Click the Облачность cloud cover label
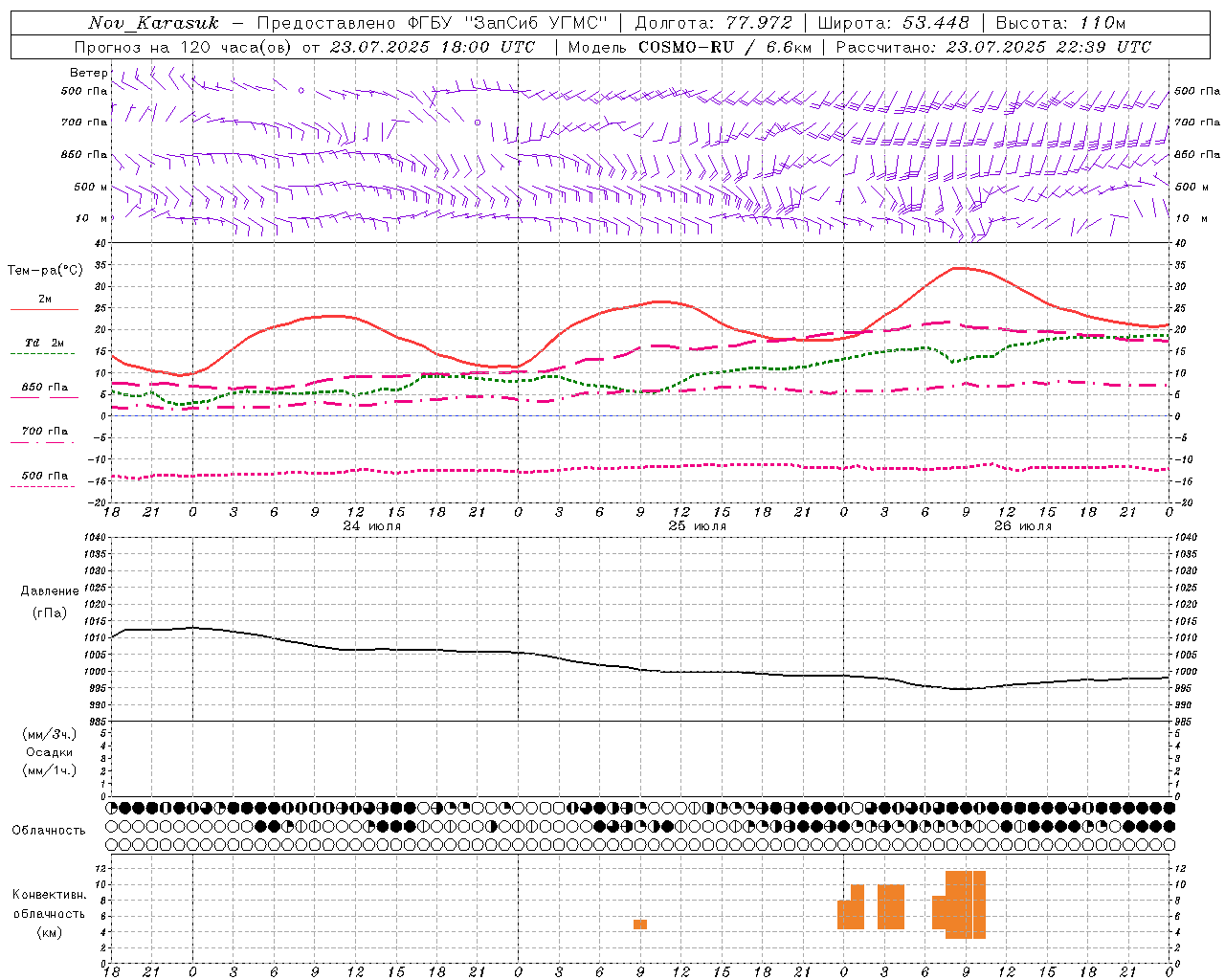Viewport: 1225px width, 980px height. tap(49, 831)
